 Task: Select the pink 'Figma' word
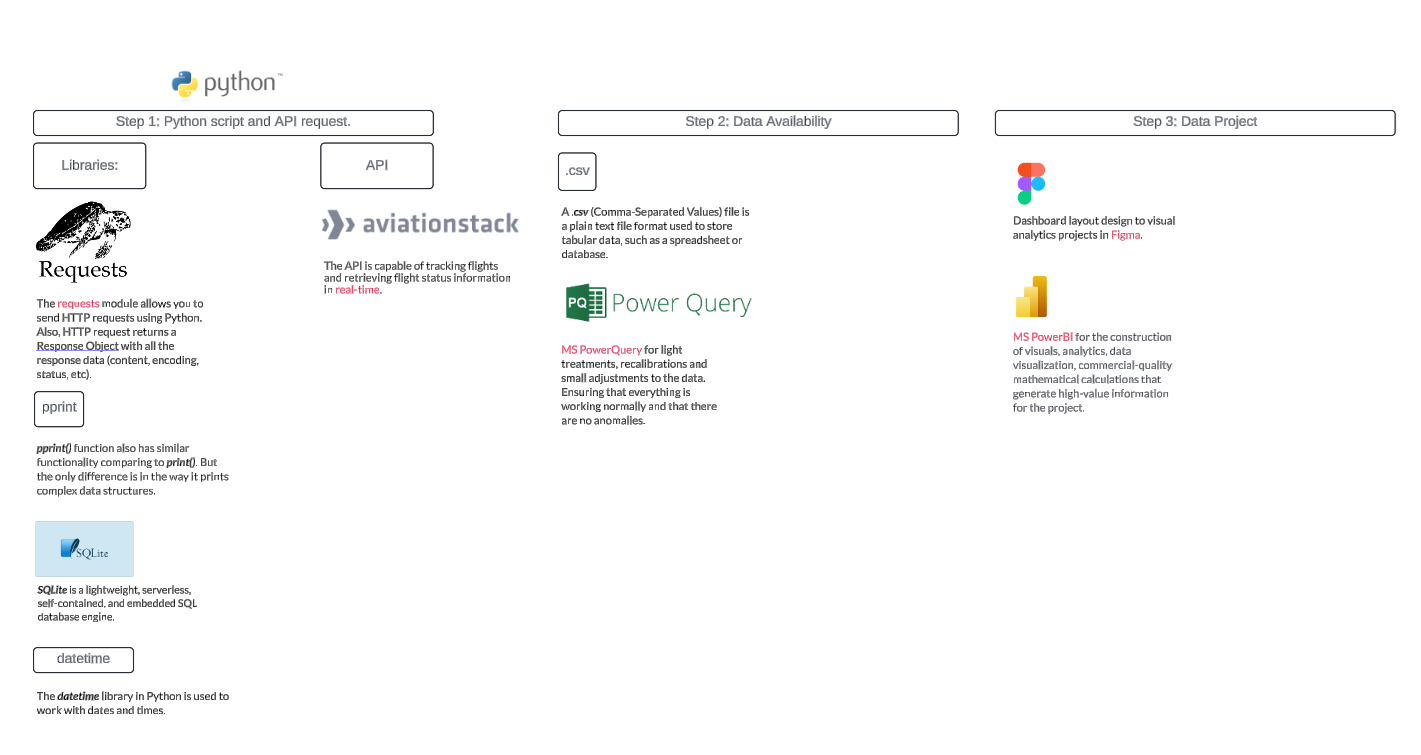coord(1125,235)
